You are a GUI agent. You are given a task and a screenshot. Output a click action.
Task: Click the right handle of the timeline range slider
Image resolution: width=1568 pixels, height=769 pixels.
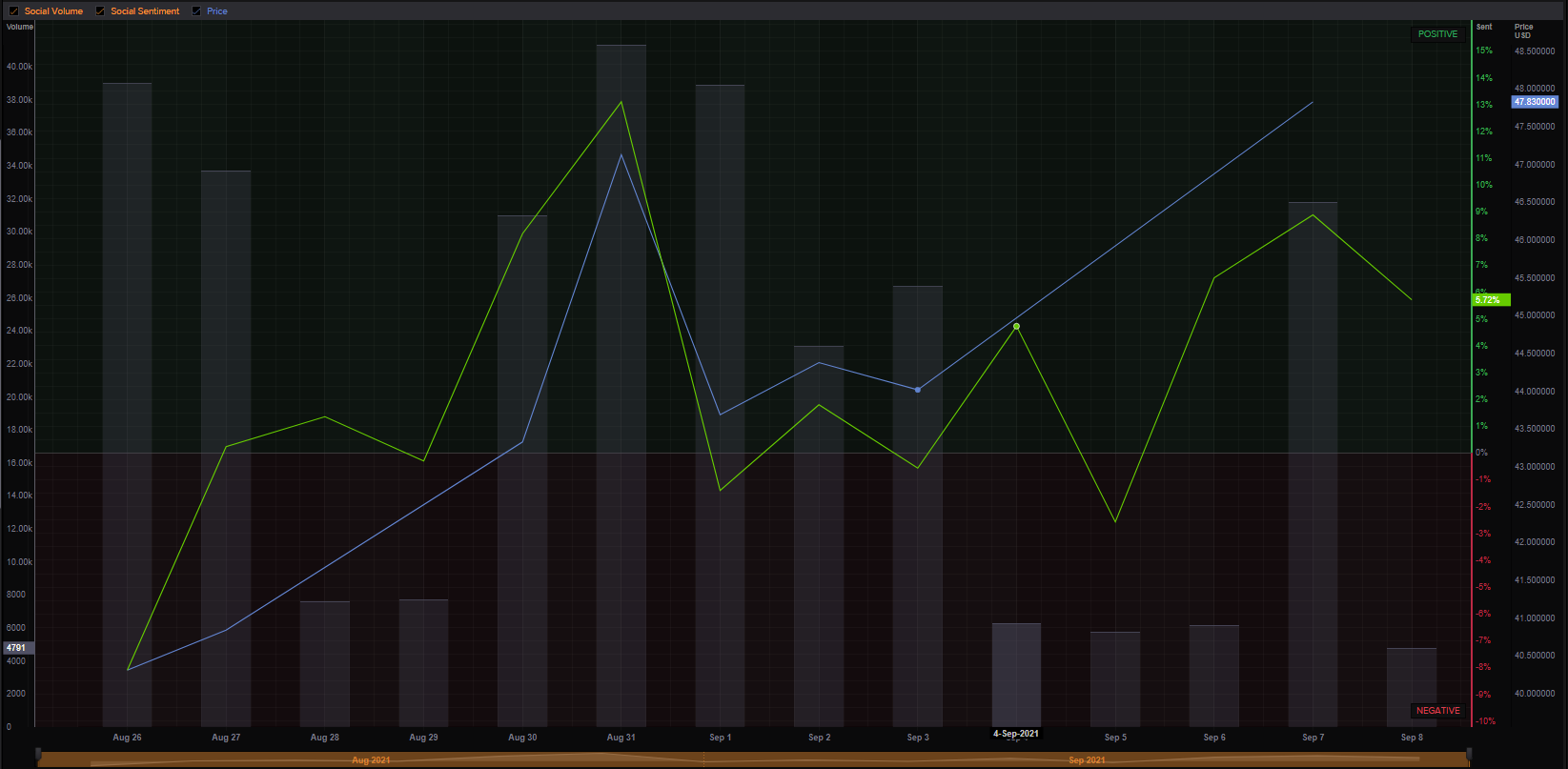coord(1468,759)
